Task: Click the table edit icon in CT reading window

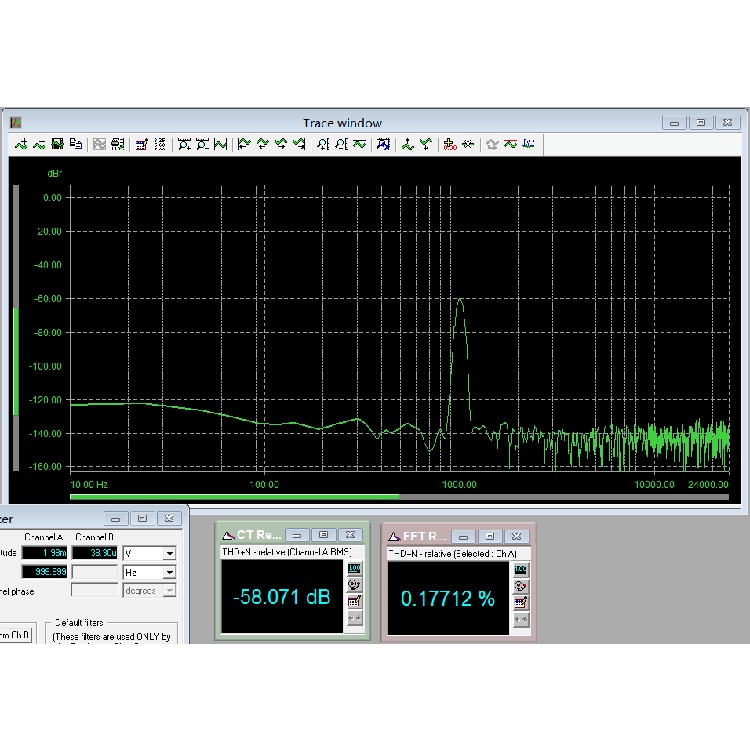Action: point(354,602)
